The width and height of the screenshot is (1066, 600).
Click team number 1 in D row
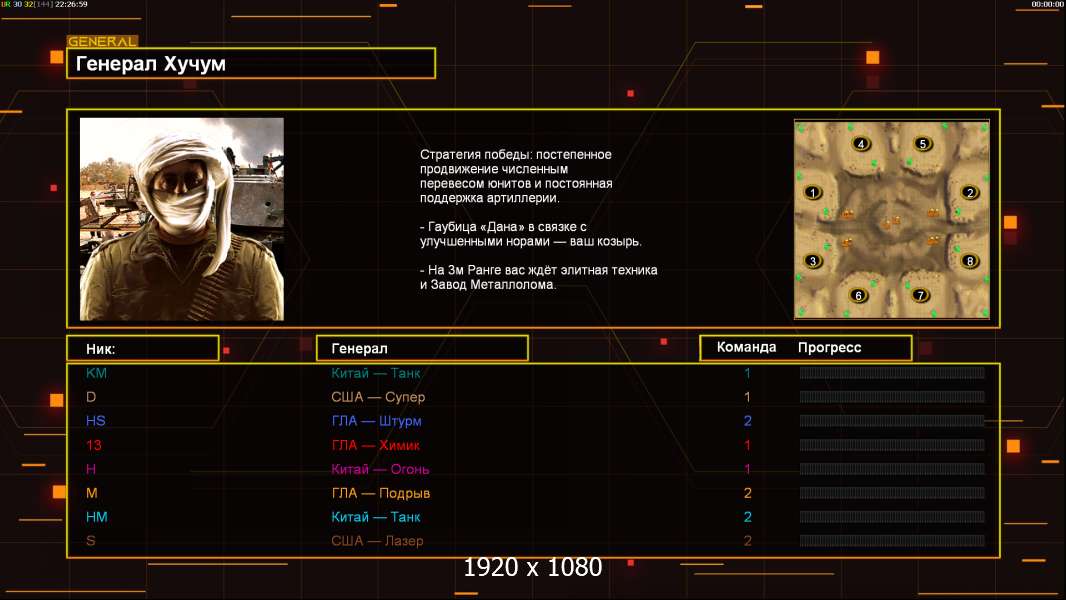(x=747, y=397)
